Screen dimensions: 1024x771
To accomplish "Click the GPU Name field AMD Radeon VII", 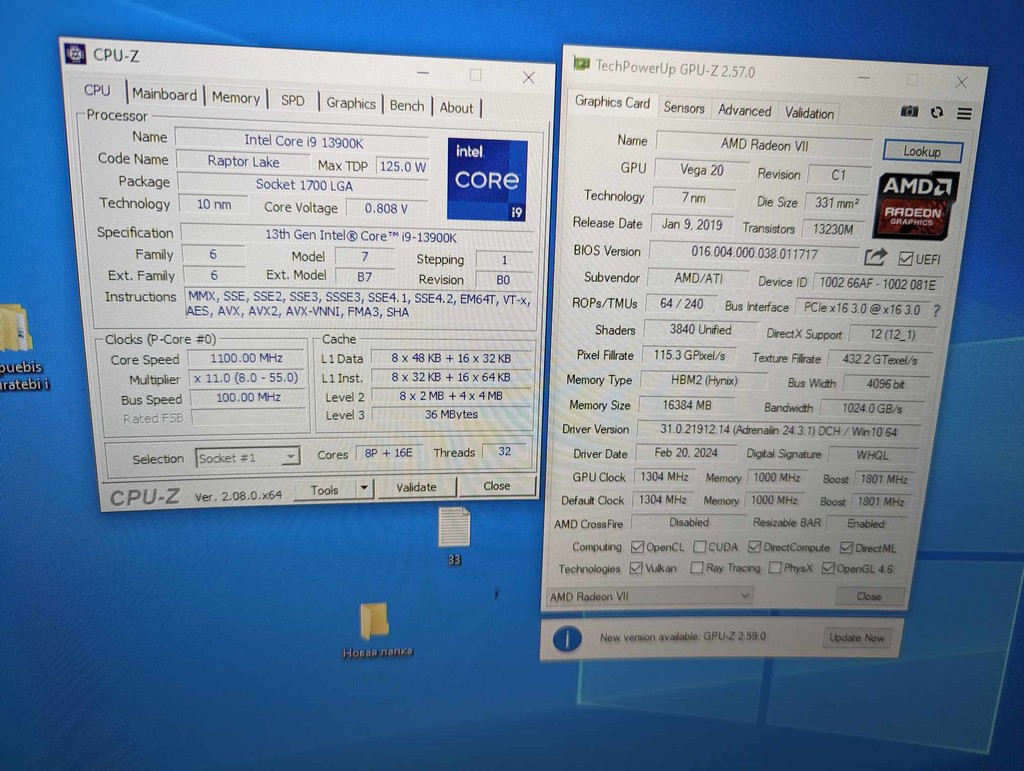I will (764, 144).
